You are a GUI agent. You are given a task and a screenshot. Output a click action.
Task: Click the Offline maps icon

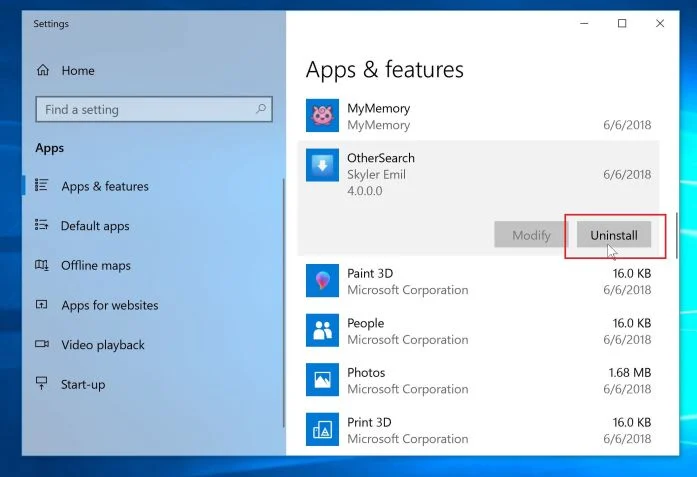click(42, 265)
